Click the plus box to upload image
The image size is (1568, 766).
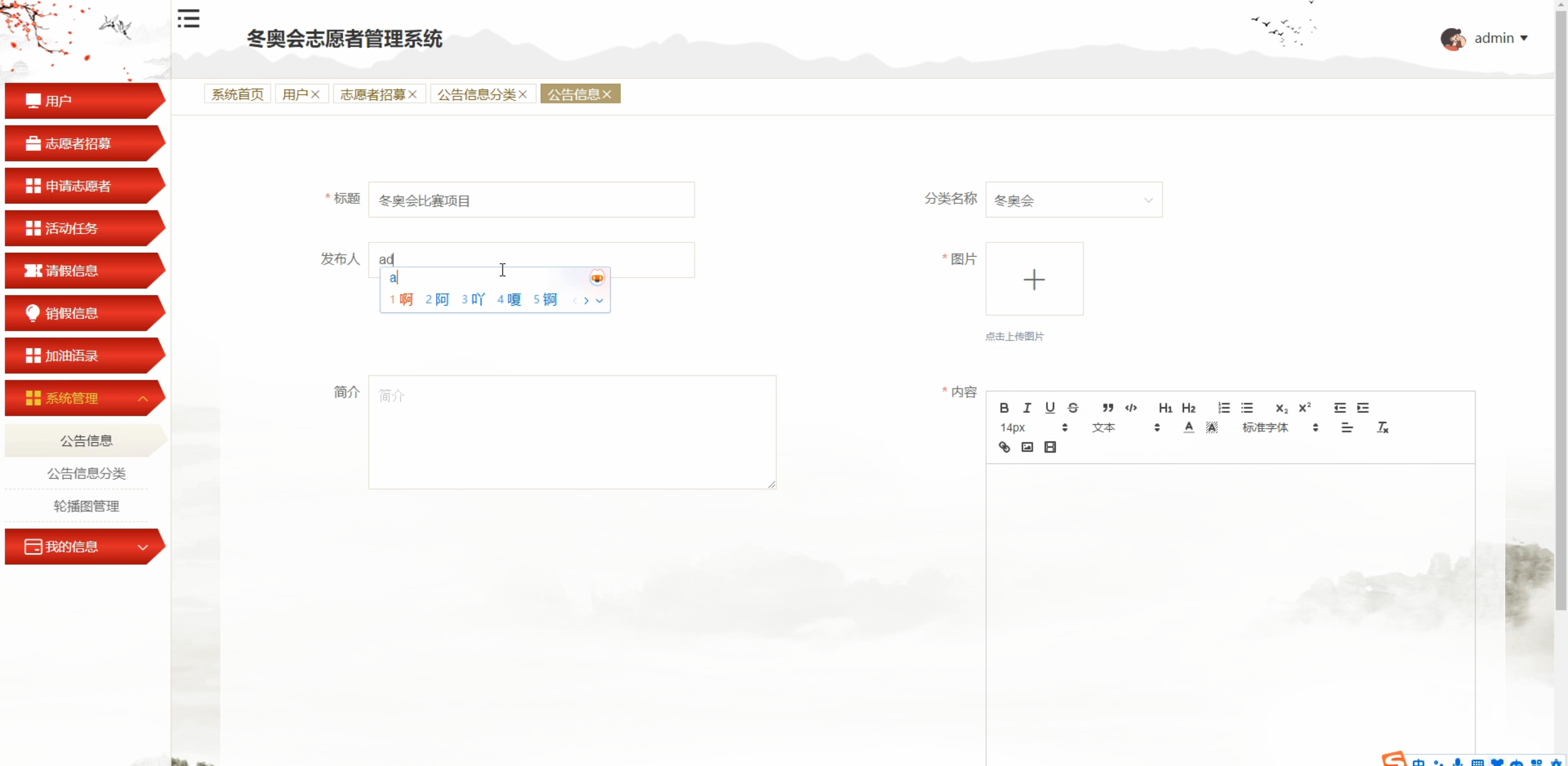1034,279
